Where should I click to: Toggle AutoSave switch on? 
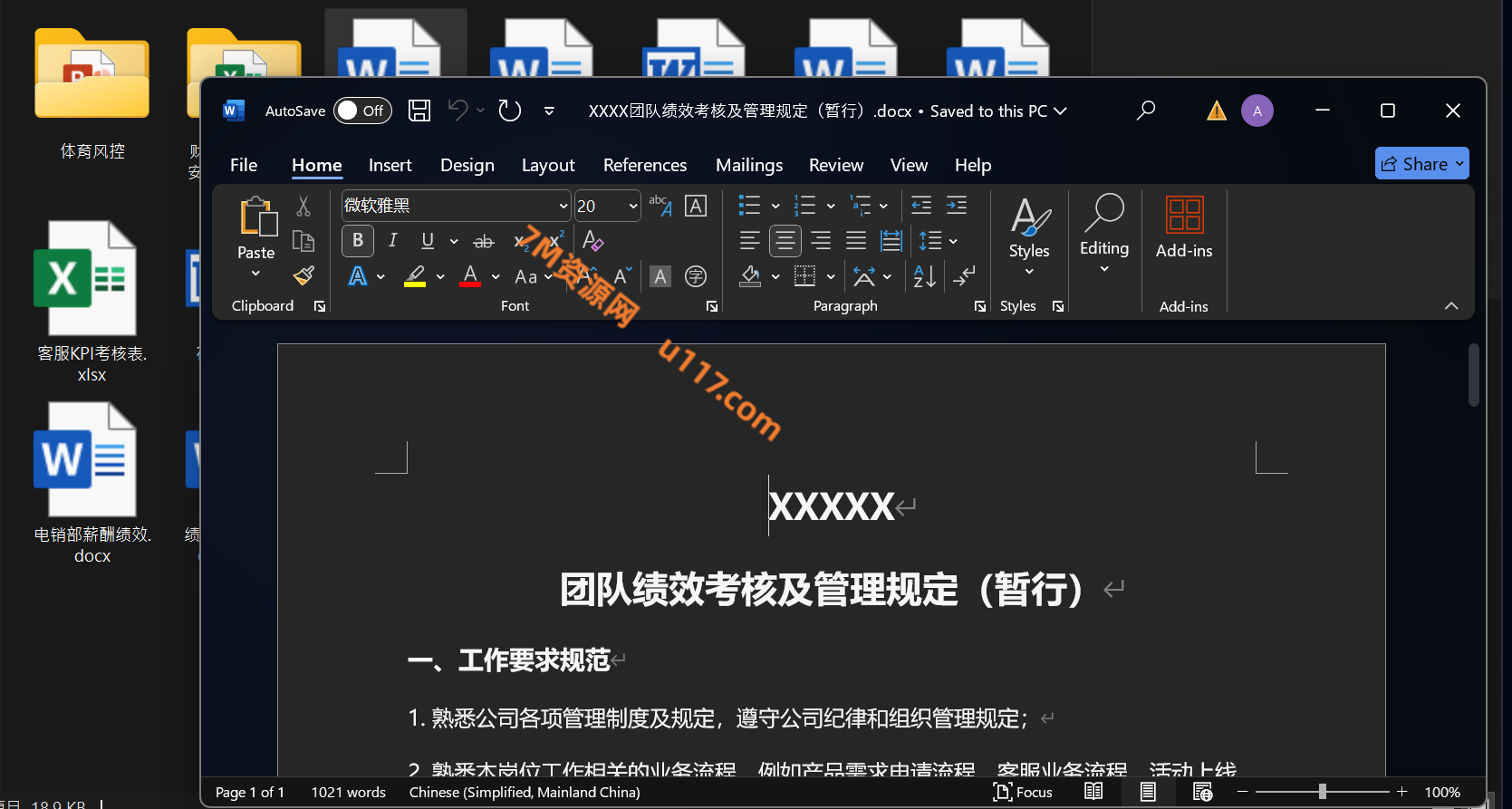(362, 111)
